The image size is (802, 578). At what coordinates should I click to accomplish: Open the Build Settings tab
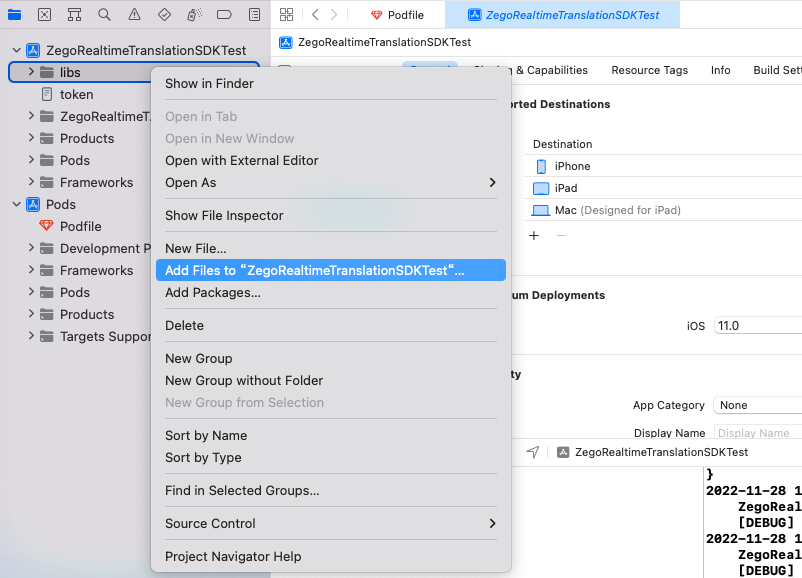[777, 70]
